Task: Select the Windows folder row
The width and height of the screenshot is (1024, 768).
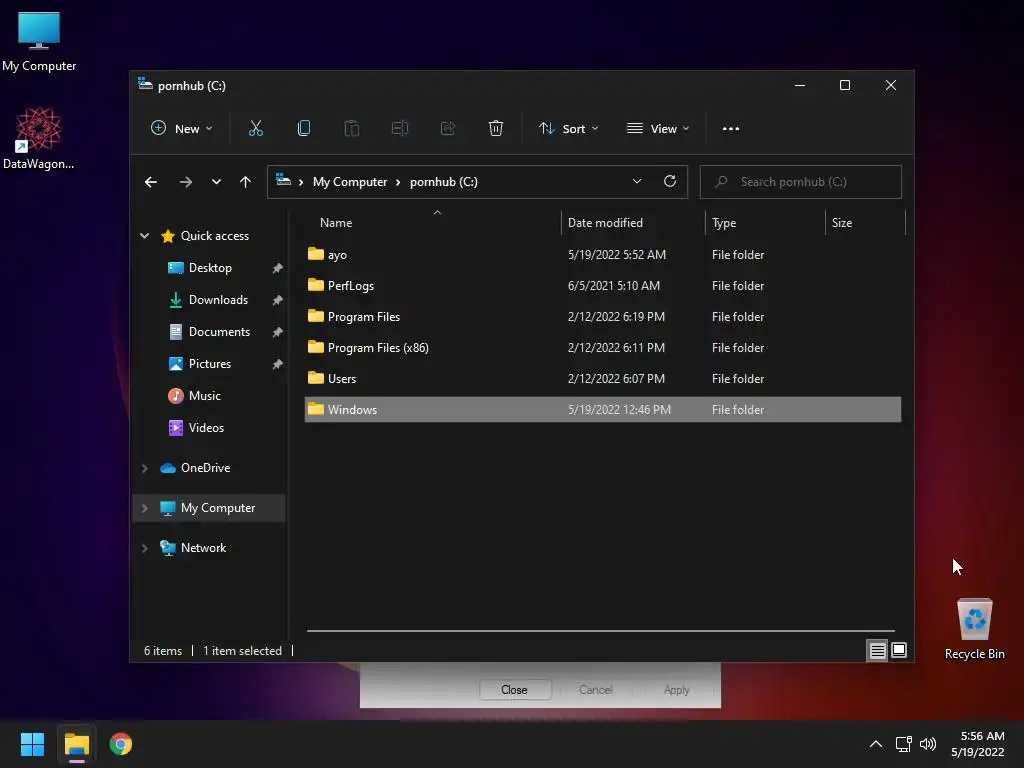Action: (603, 409)
